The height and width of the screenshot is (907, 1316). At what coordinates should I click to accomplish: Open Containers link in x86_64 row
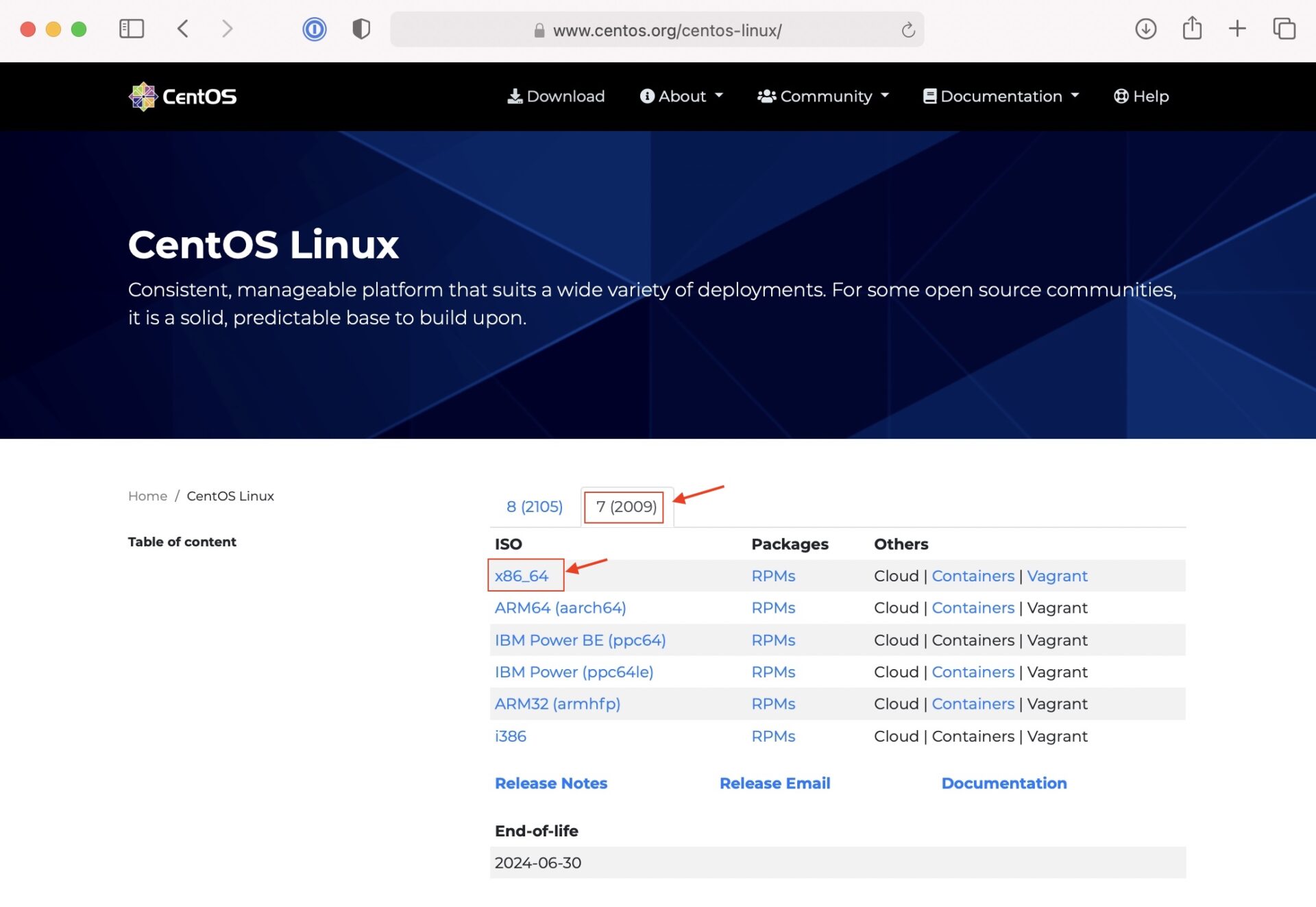coord(973,576)
